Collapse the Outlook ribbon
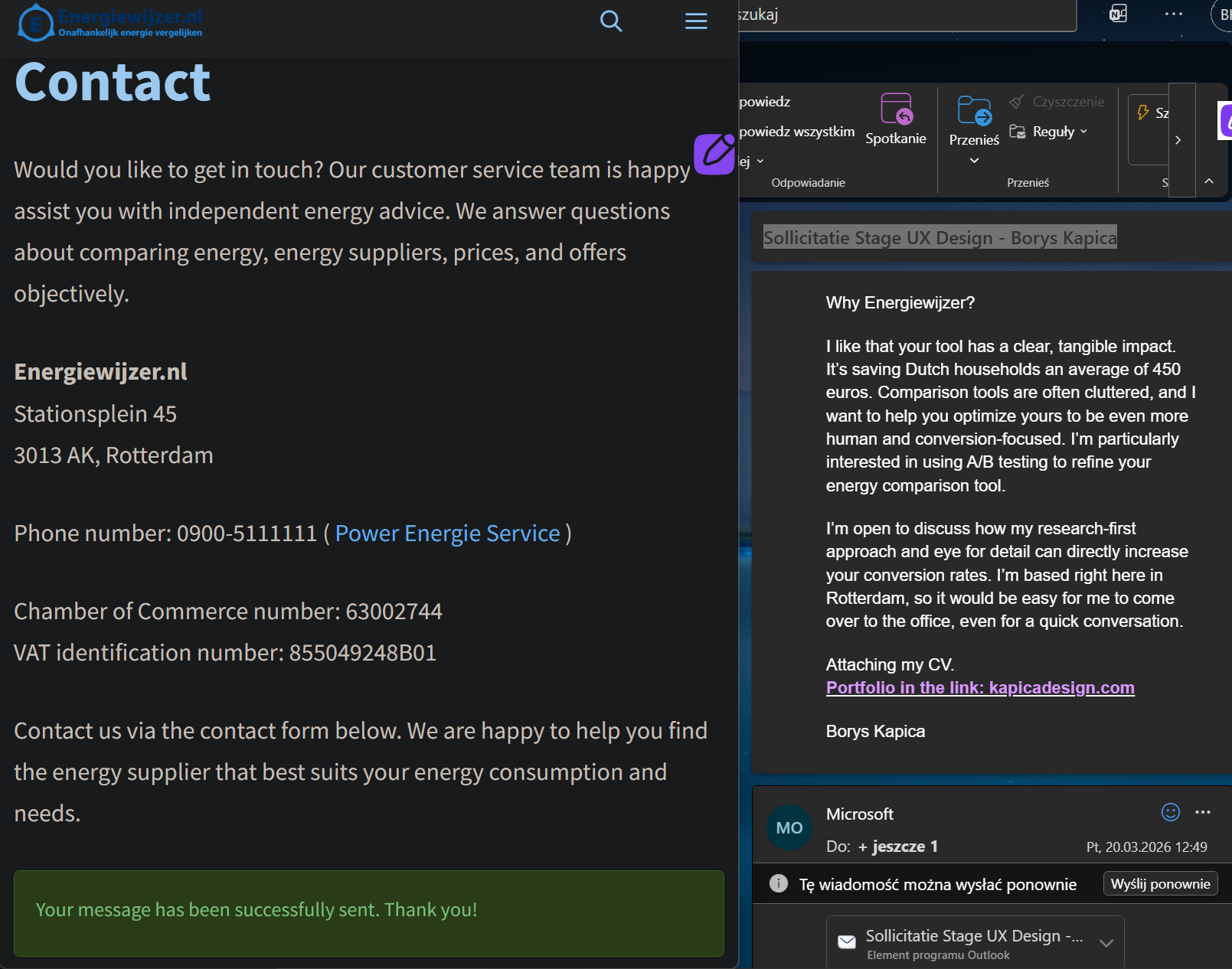The height and width of the screenshot is (969, 1232). tap(1209, 181)
